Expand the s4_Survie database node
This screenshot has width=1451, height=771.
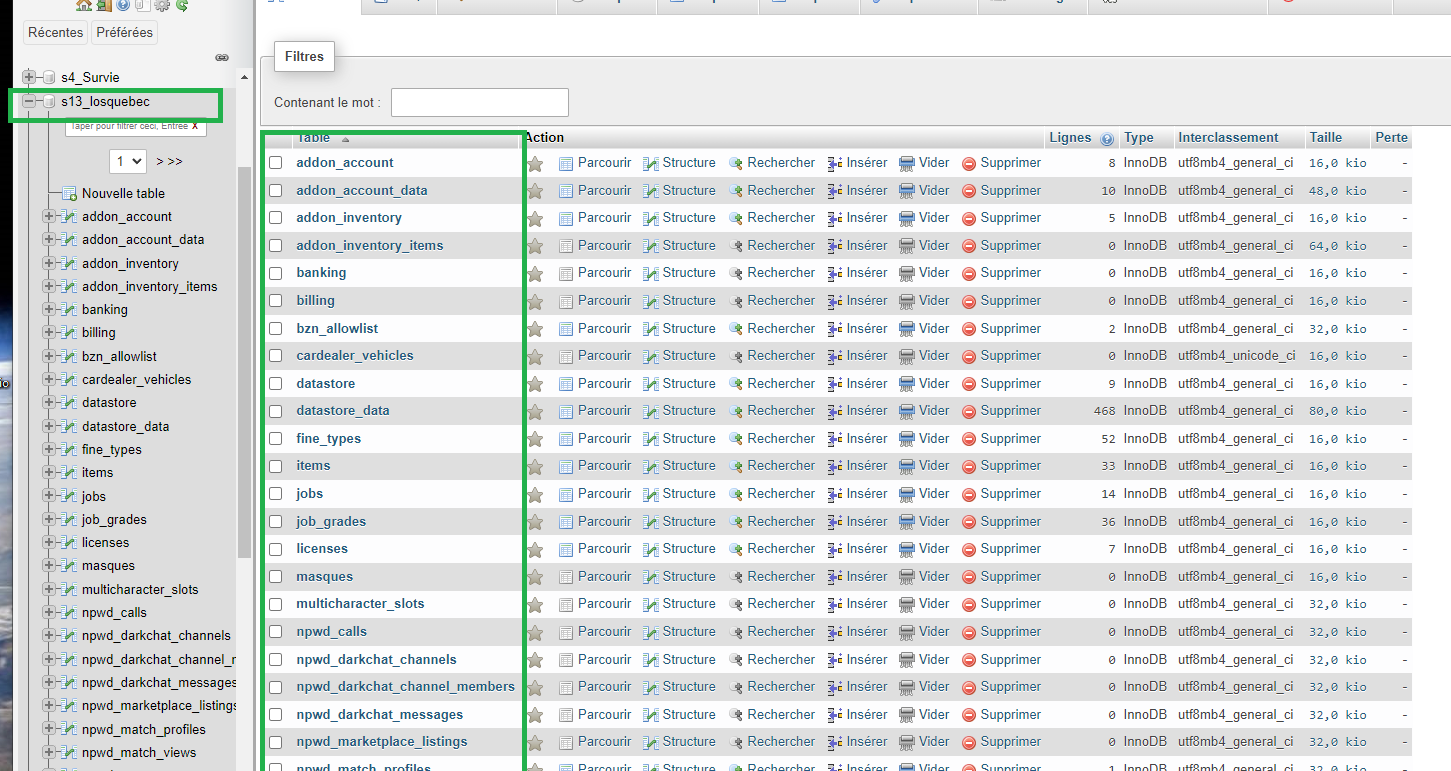pos(30,77)
